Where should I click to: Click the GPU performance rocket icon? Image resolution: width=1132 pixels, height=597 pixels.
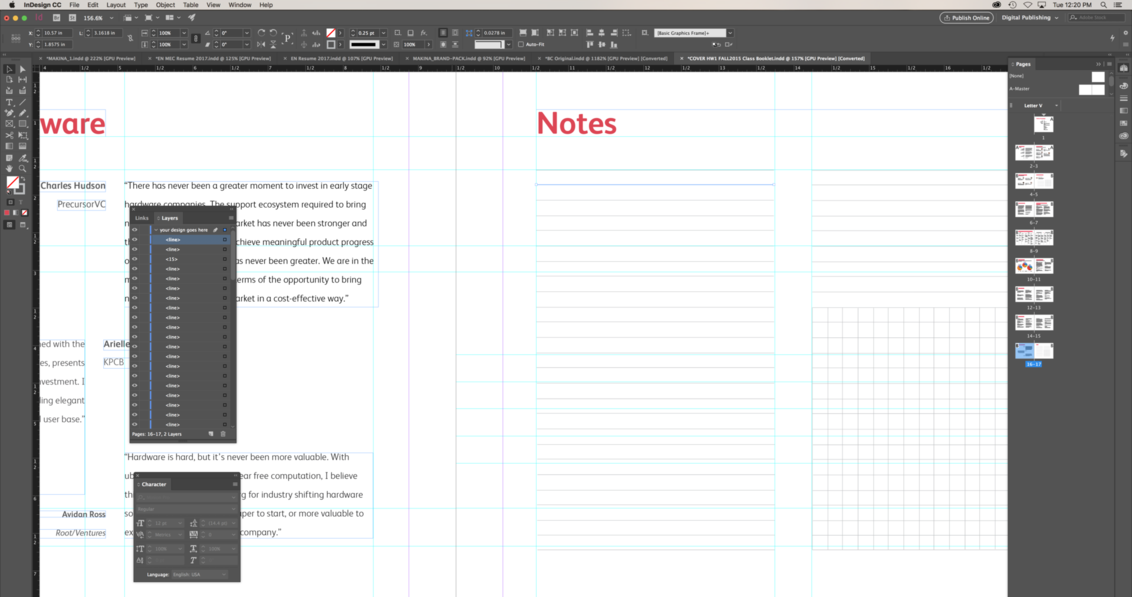[x=191, y=17]
